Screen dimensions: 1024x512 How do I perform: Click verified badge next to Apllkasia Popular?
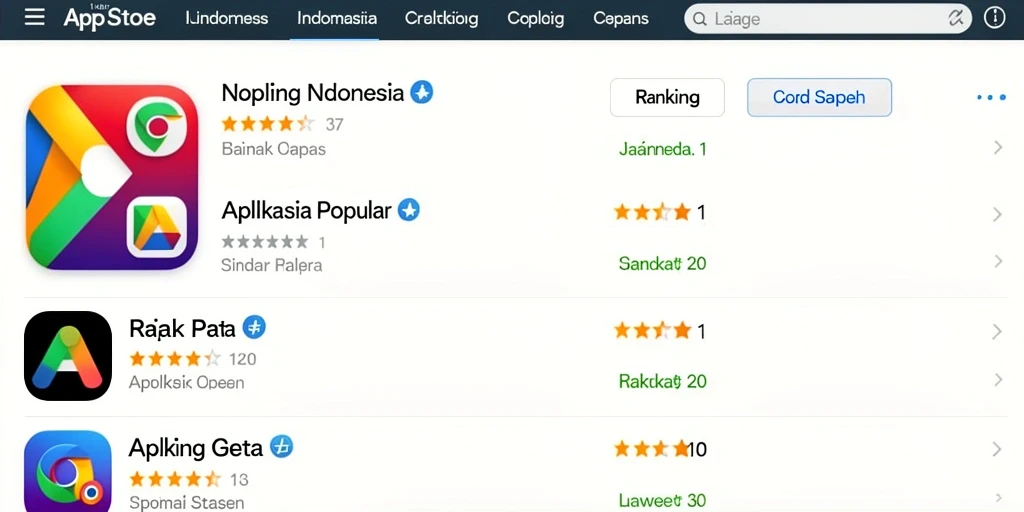[x=409, y=210]
